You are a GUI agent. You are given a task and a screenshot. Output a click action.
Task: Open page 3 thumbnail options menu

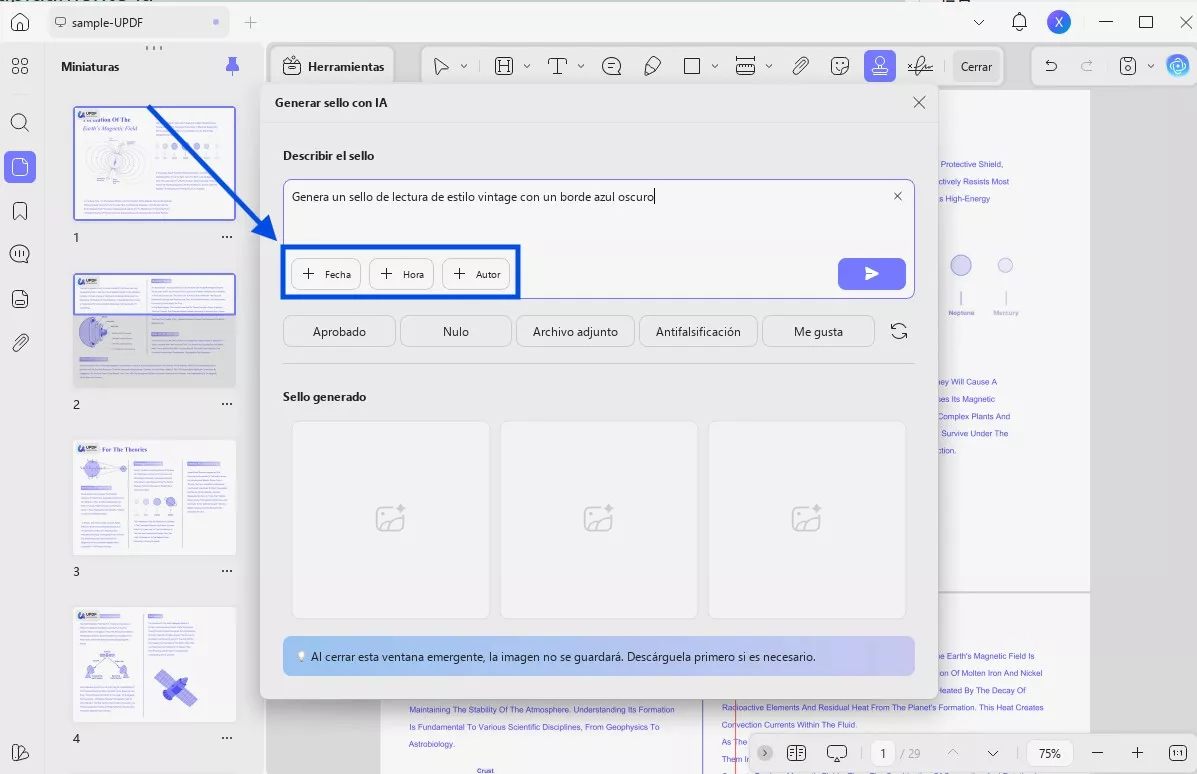(x=227, y=571)
